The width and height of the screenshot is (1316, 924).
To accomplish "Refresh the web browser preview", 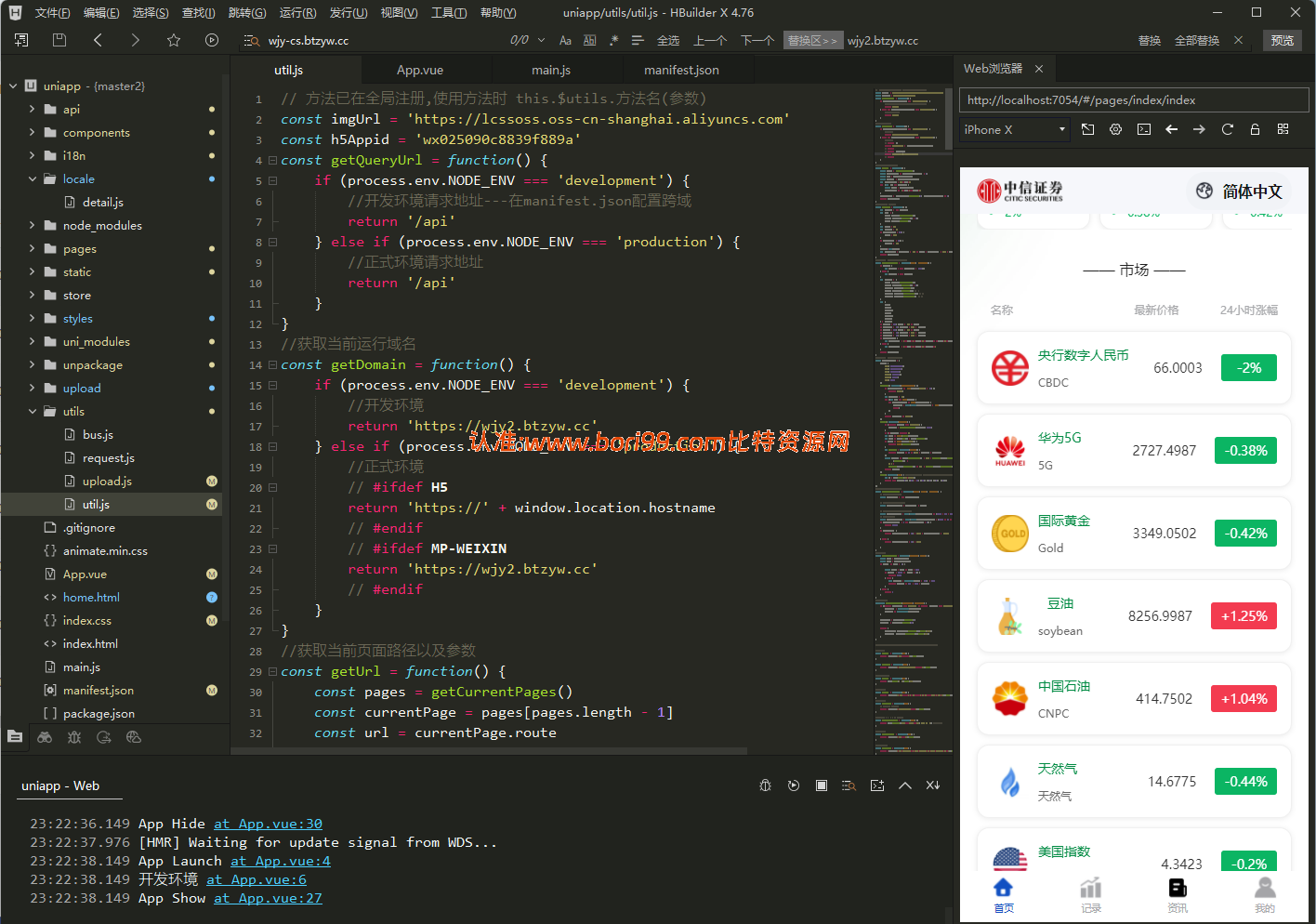I will tap(1227, 129).
